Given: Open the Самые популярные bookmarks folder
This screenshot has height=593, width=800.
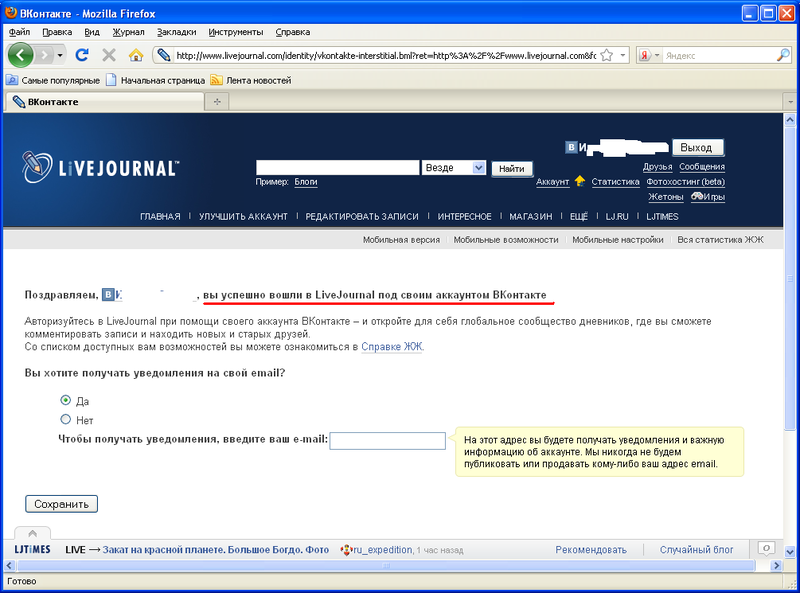Looking at the screenshot, I should [53, 80].
